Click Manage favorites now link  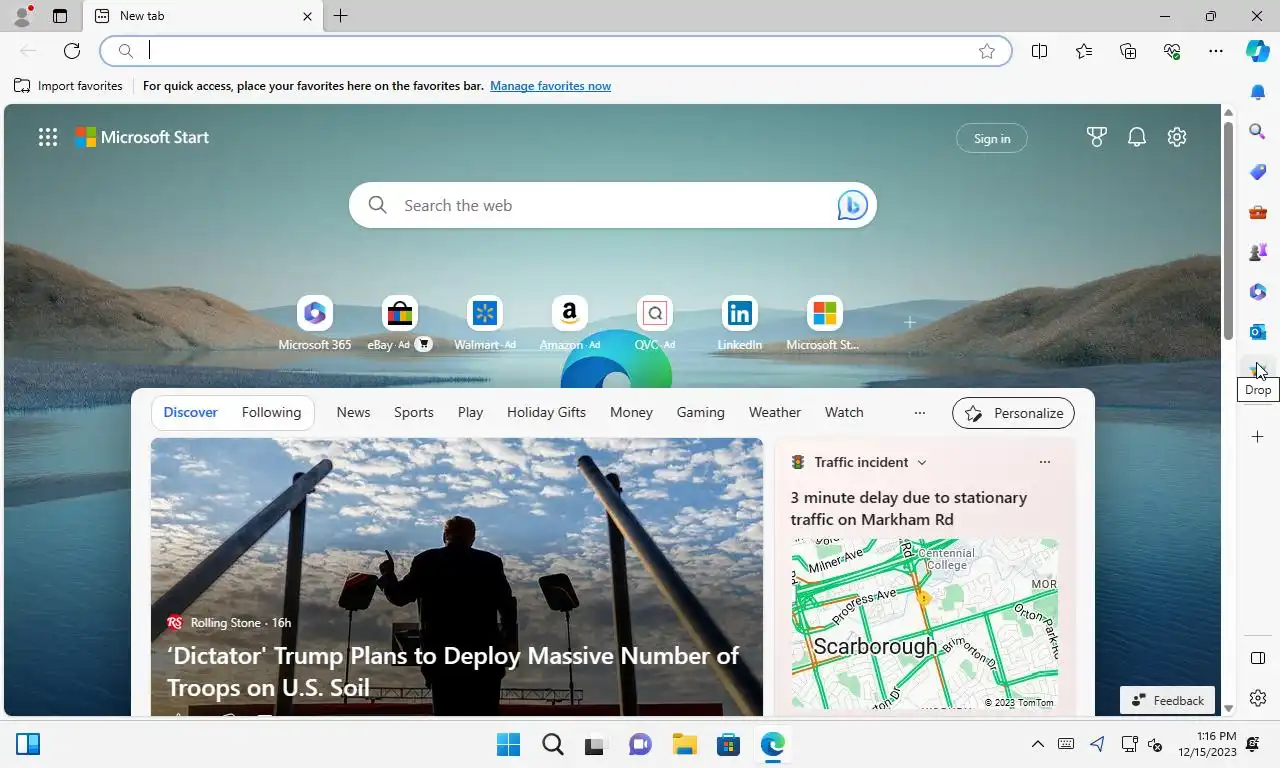[550, 86]
